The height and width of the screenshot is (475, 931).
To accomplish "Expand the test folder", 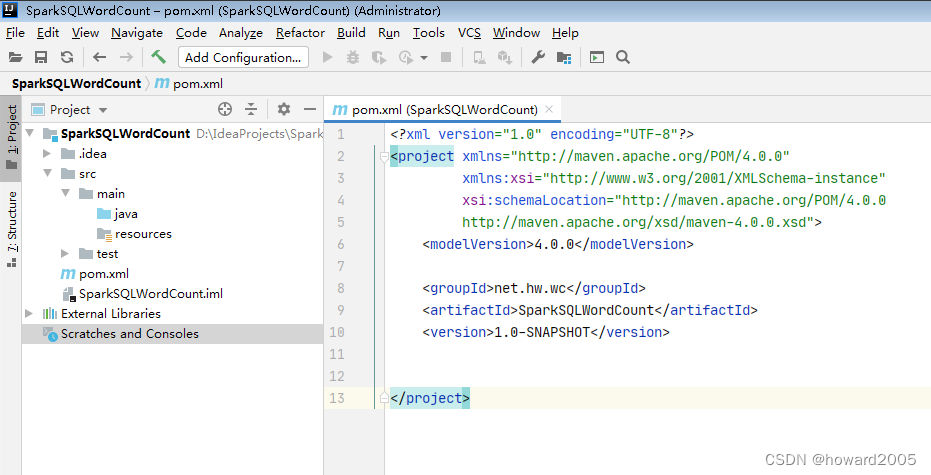I will point(65,254).
